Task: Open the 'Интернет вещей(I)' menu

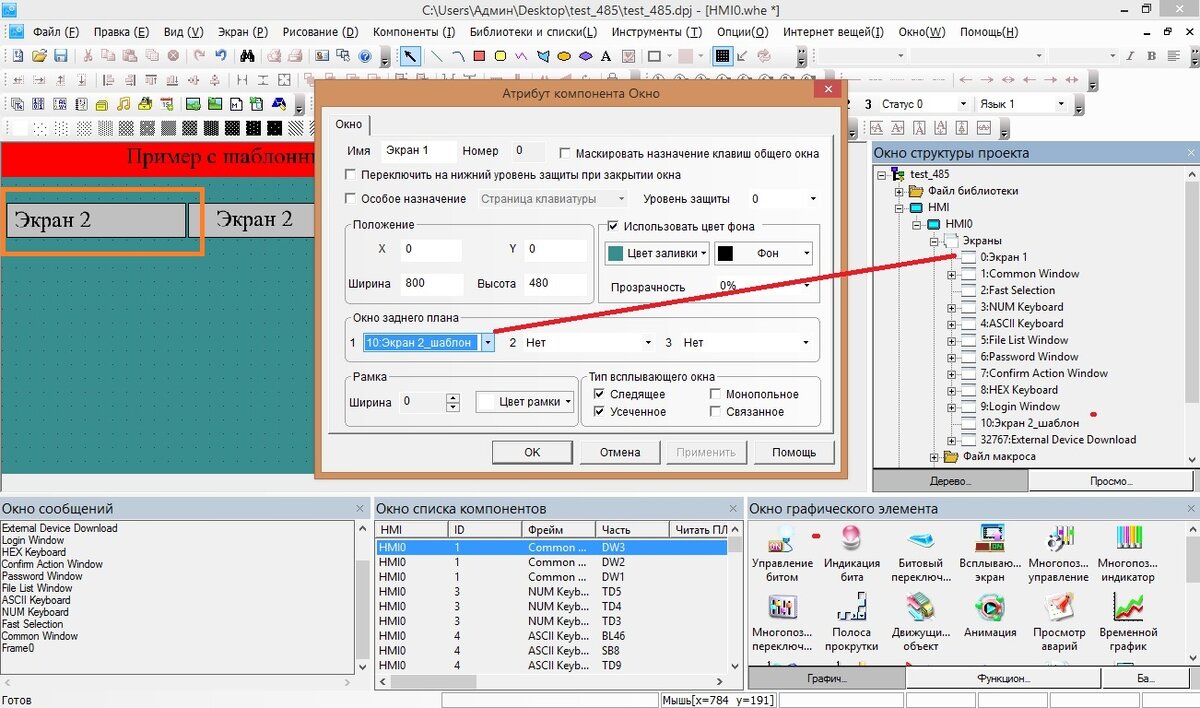Action: click(833, 32)
